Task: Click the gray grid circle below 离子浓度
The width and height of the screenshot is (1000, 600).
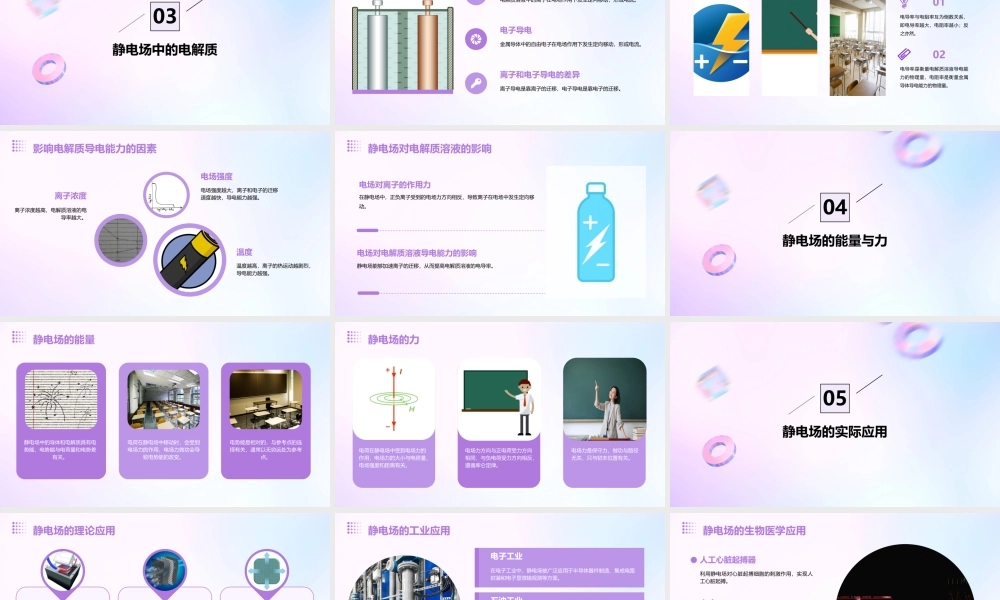Action: coord(121,240)
